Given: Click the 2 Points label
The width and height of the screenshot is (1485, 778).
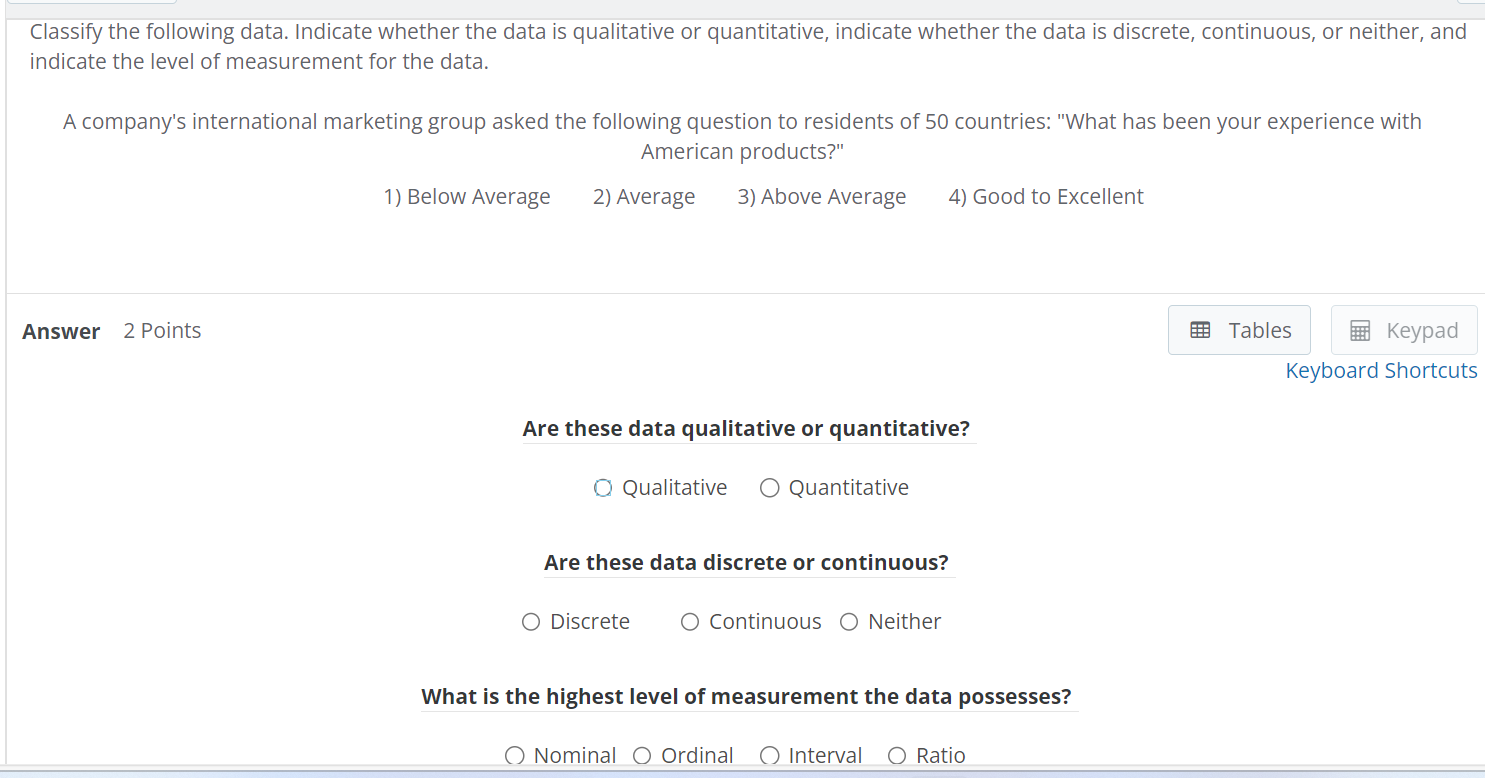Looking at the screenshot, I should point(162,330).
